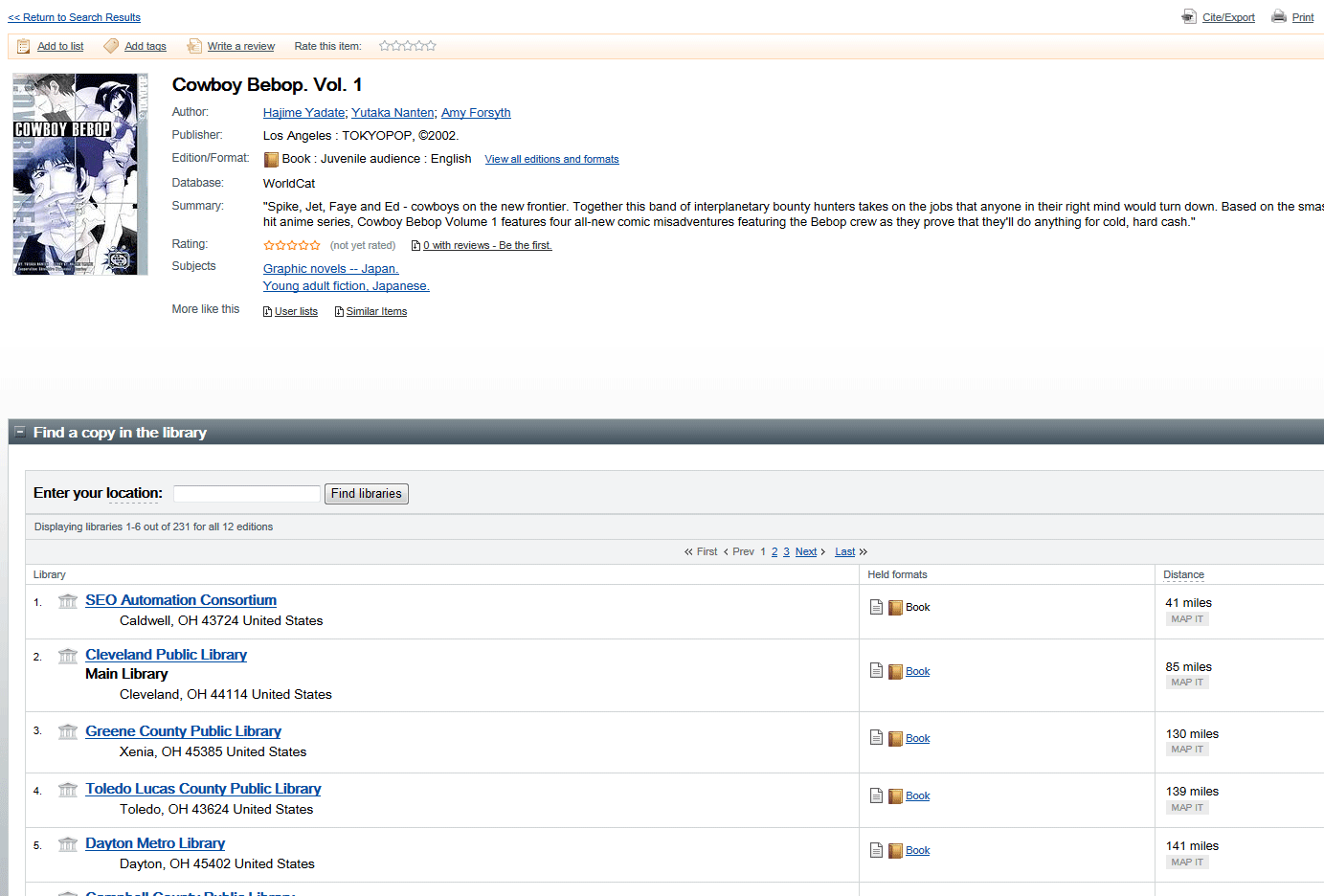Click the Find libraries button
Image resolution: width=1324 pixels, height=896 pixels.
coord(367,494)
